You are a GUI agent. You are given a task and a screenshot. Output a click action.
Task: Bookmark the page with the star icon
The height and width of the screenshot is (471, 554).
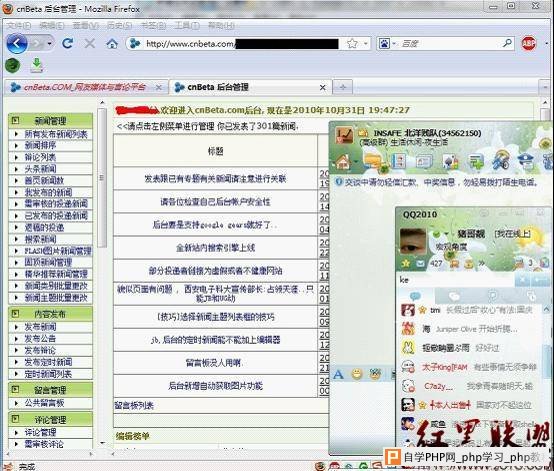pyautogui.click(x=352, y=43)
